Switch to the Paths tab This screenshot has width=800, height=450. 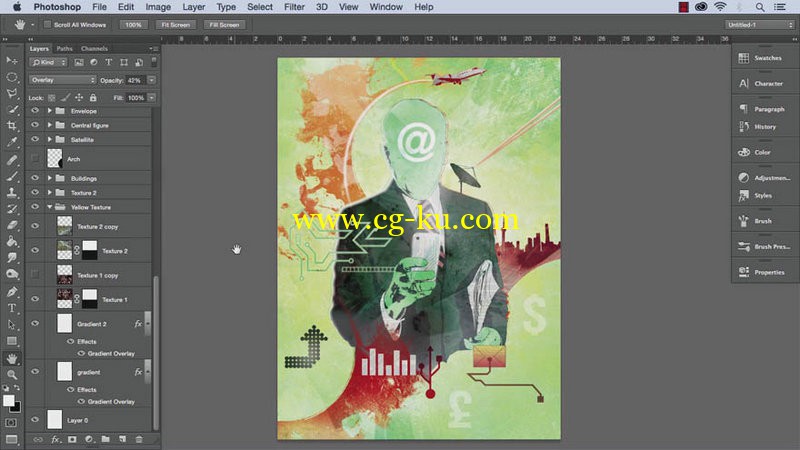65,48
